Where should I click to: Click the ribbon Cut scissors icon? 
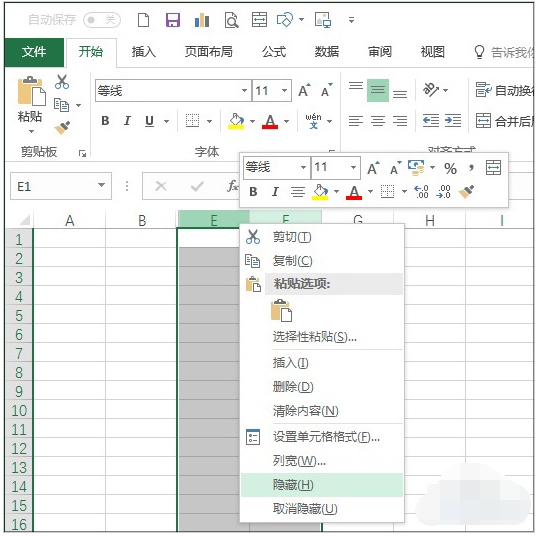[62, 82]
